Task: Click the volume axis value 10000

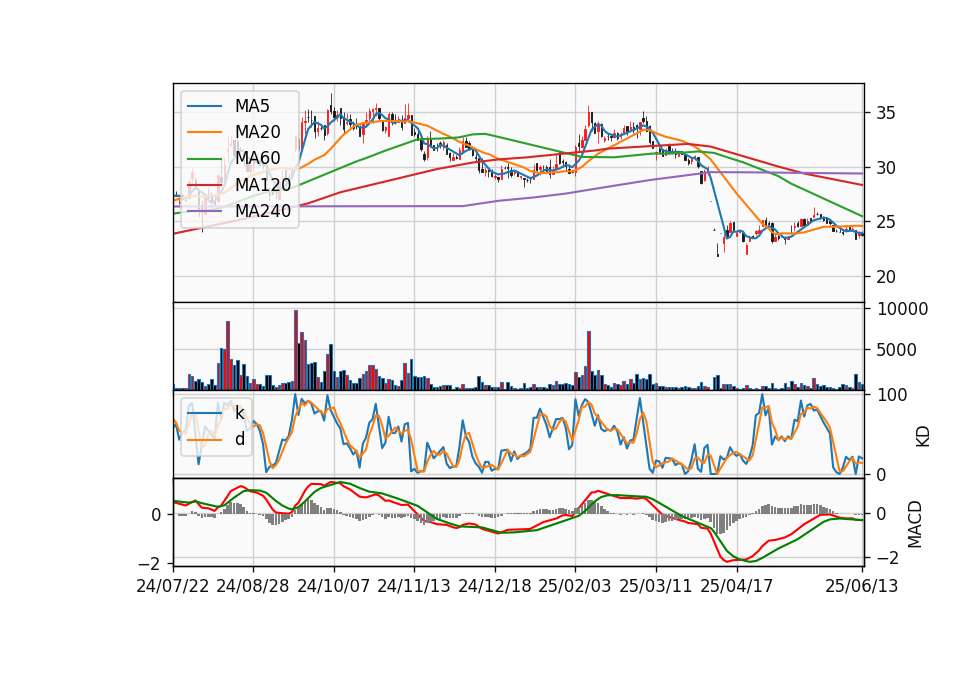Action: point(902,309)
